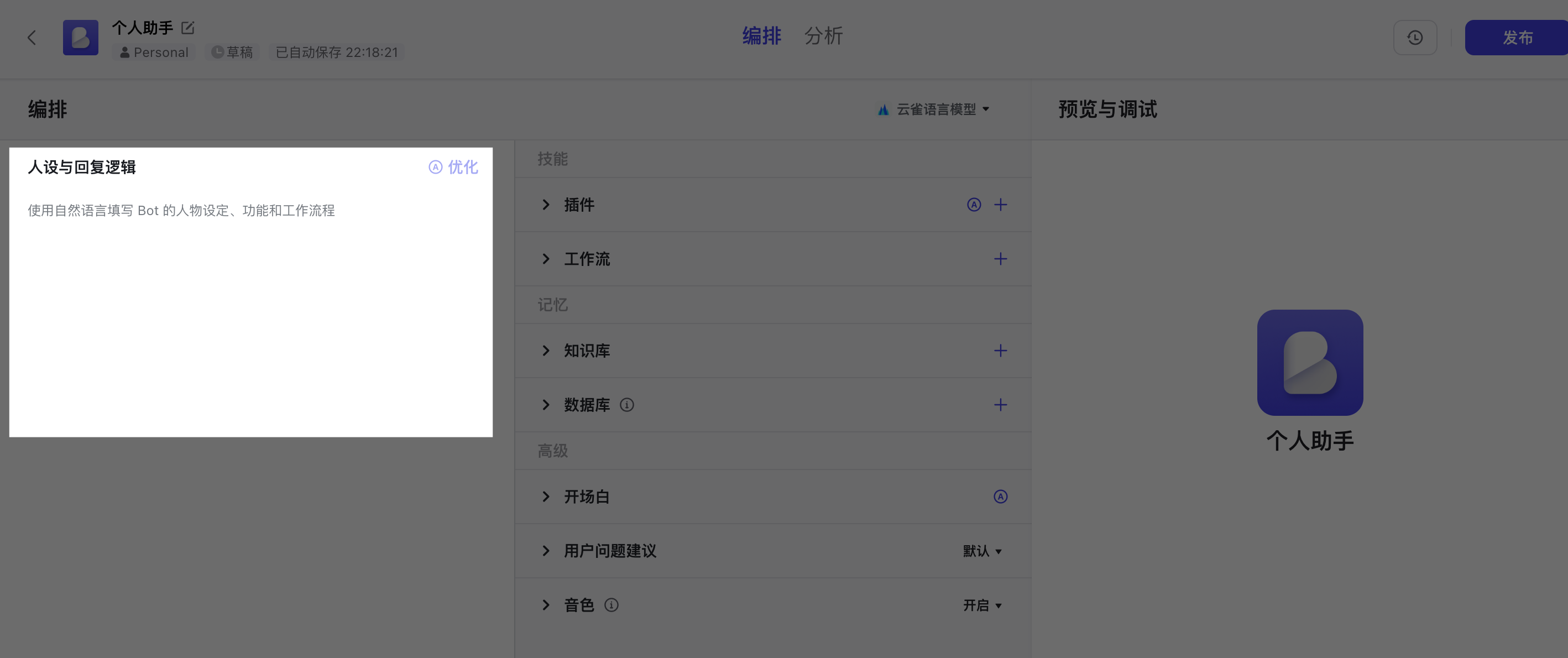Click the Personal workspace tag
The width and height of the screenshot is (1568, 658).
click(x=154, y=53)
